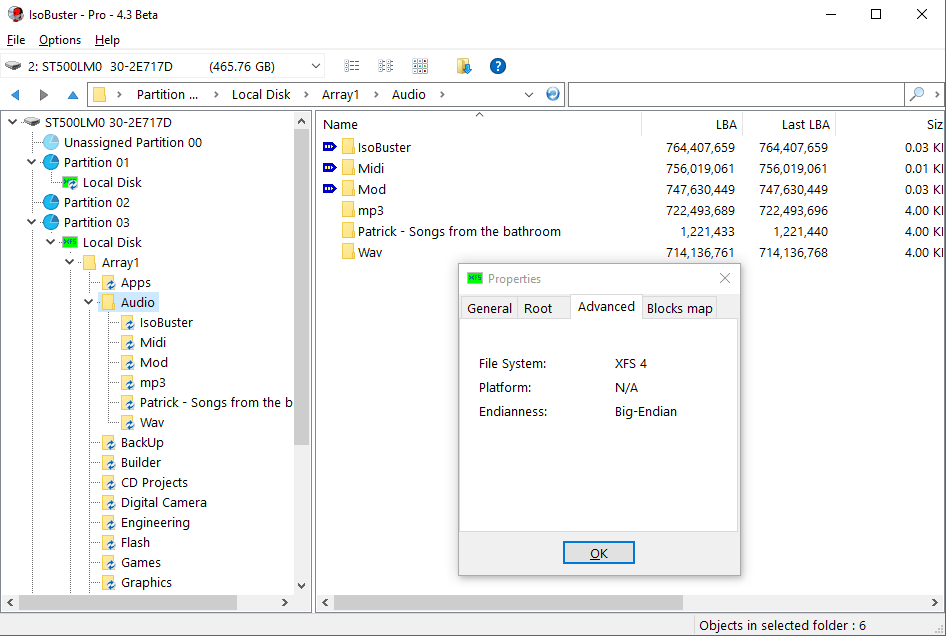
Task: Collapse the ST500LM0 root tree node
Action: (x=12, y=122)
